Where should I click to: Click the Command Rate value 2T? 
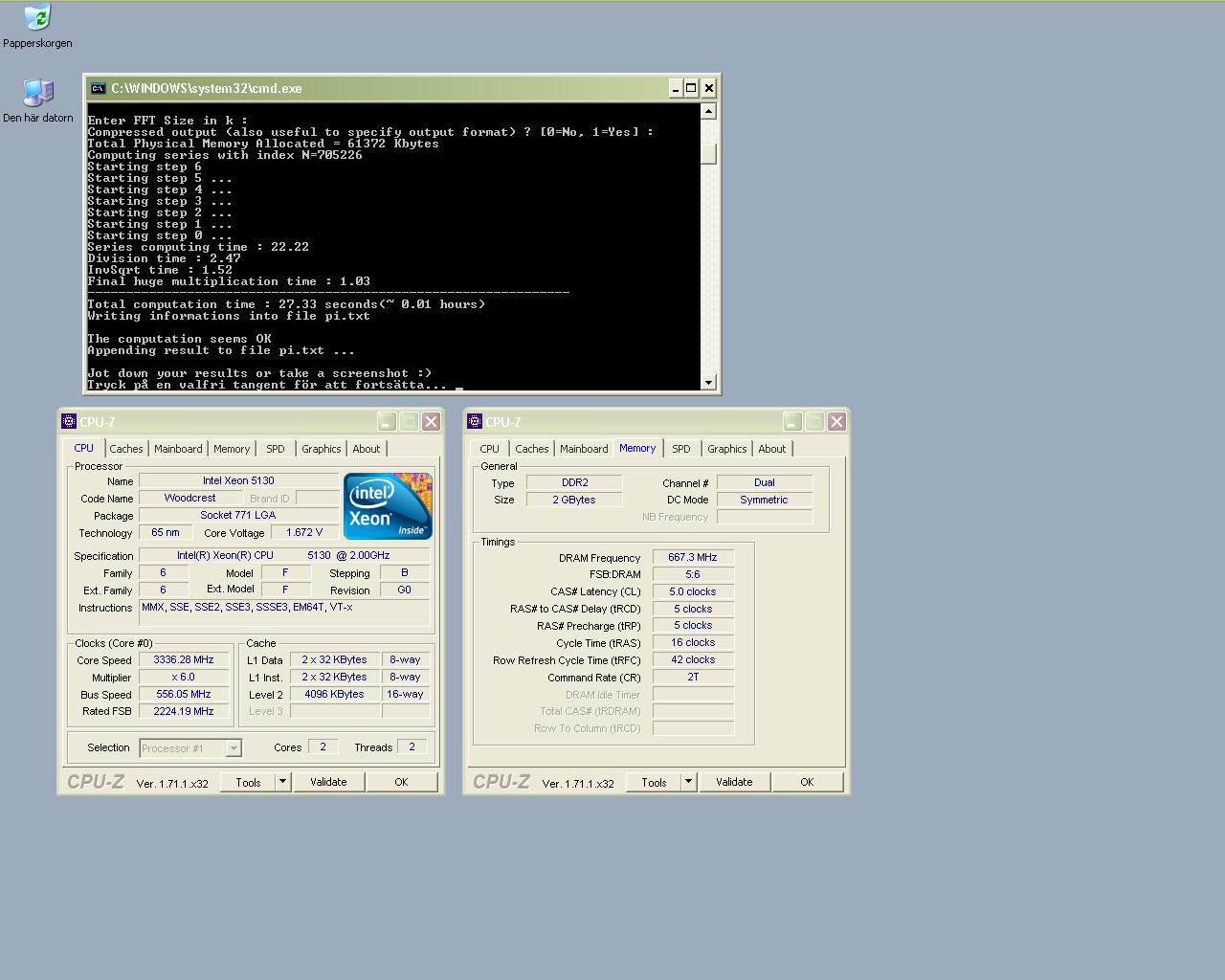[x=693, y=677]
